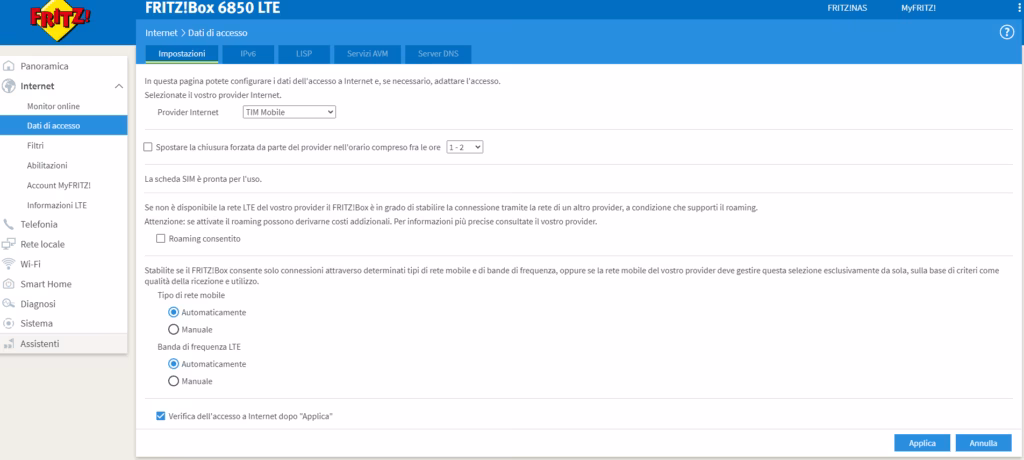Click the Assistenti icon

click(x=8, y=344)
